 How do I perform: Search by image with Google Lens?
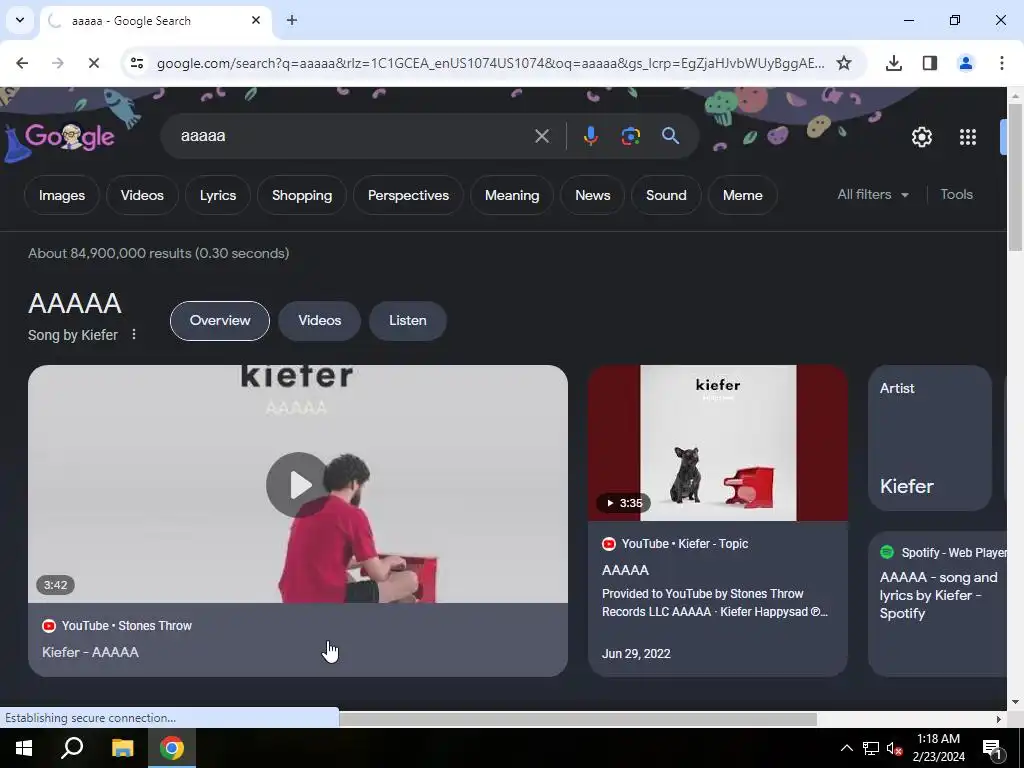point(630,136)
